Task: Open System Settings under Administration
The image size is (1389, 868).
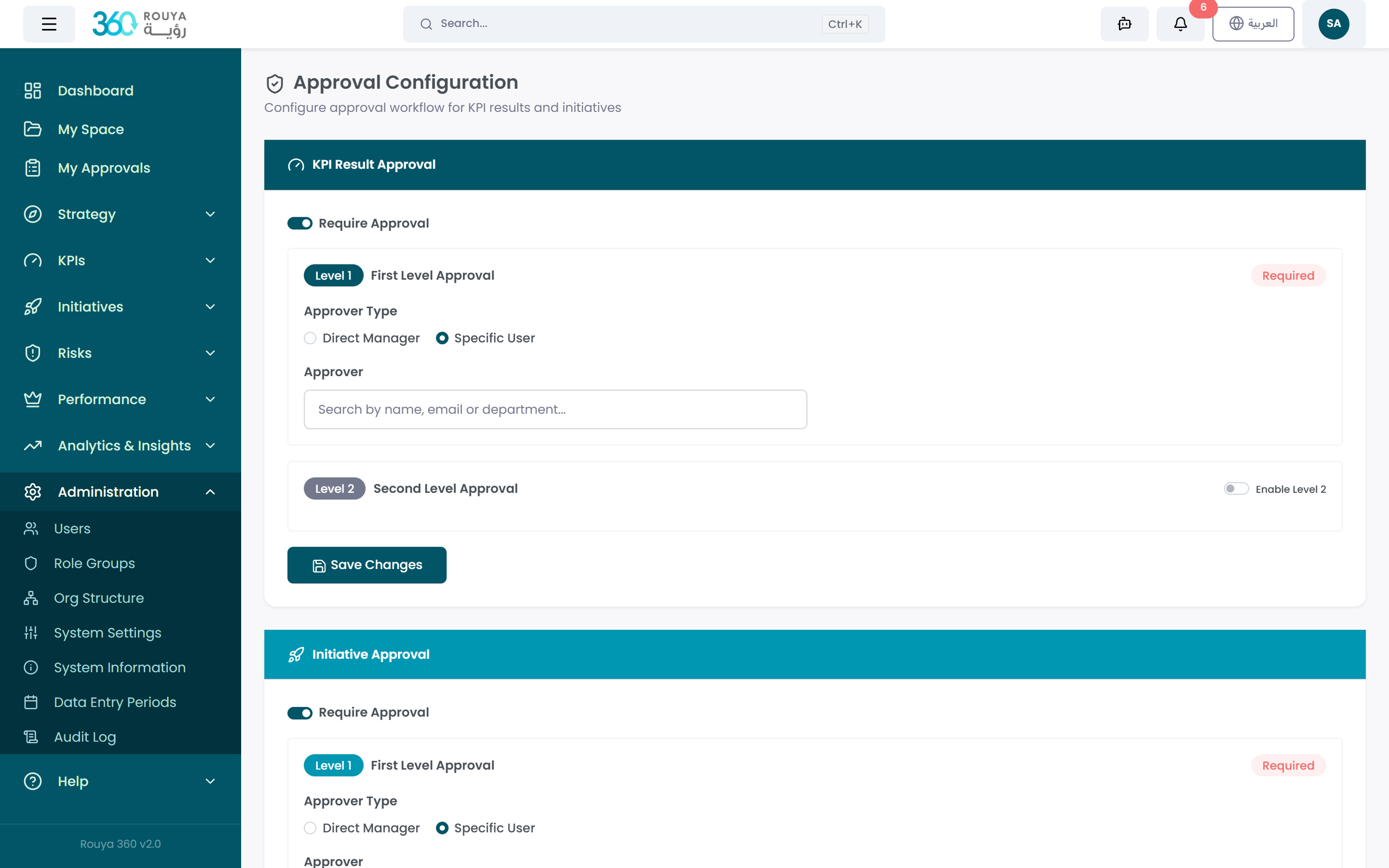Action: tap(107, 632)
